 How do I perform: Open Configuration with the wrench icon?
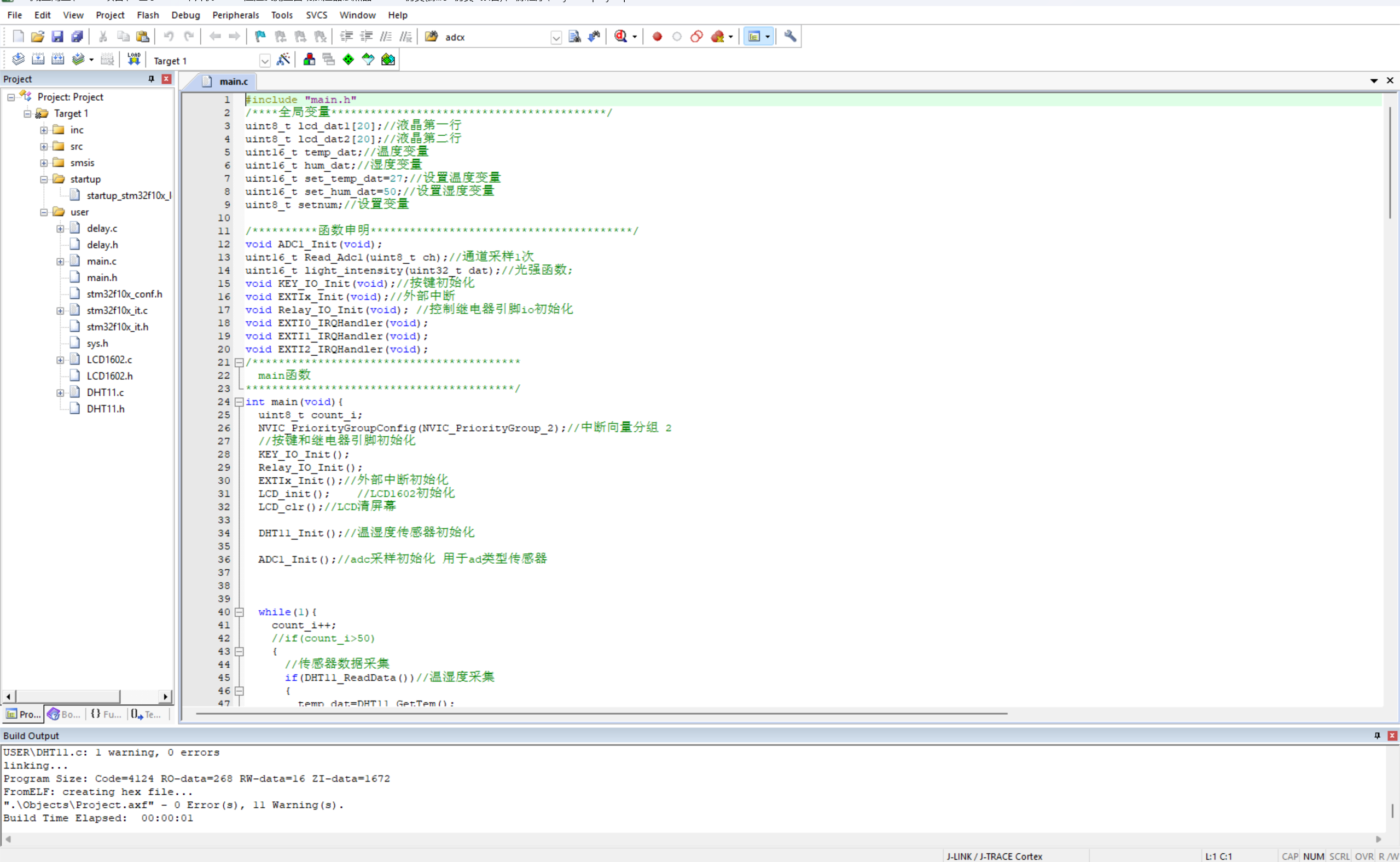click(790, 37)
